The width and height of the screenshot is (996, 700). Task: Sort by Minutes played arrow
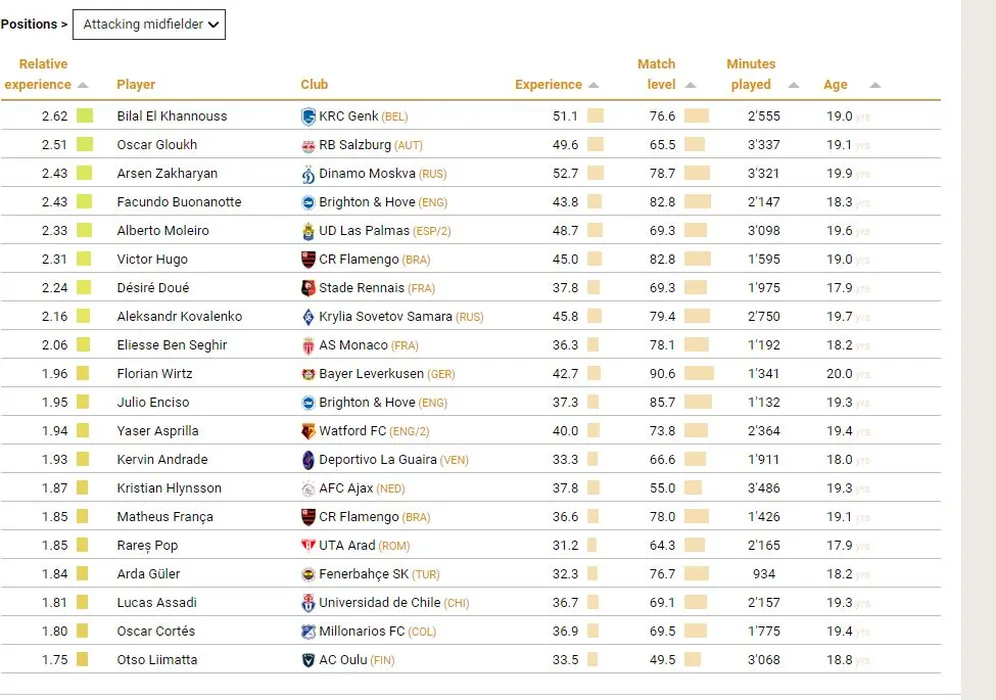coord(794,86)
